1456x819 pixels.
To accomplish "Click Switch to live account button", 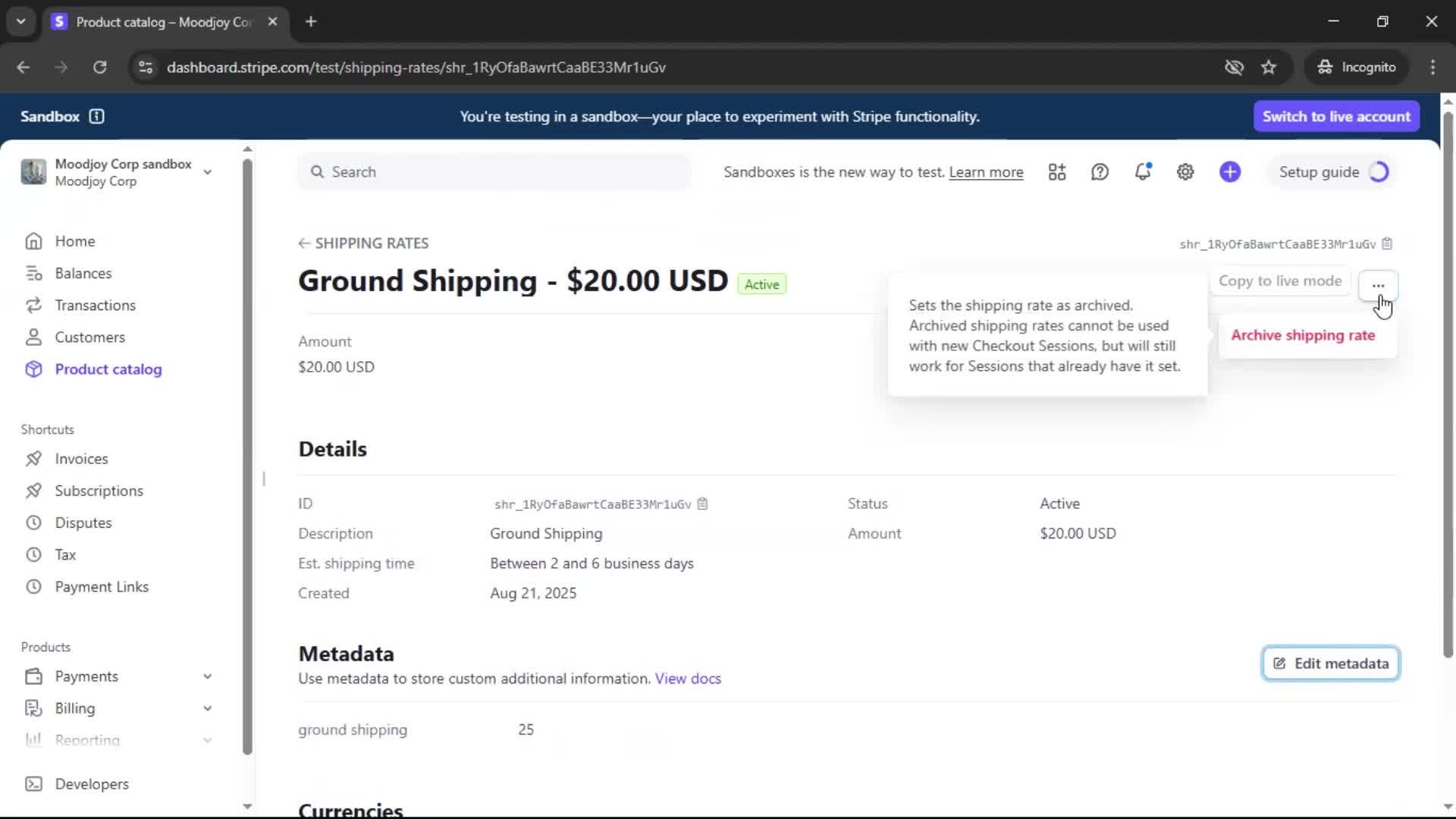I will 1336,116.
